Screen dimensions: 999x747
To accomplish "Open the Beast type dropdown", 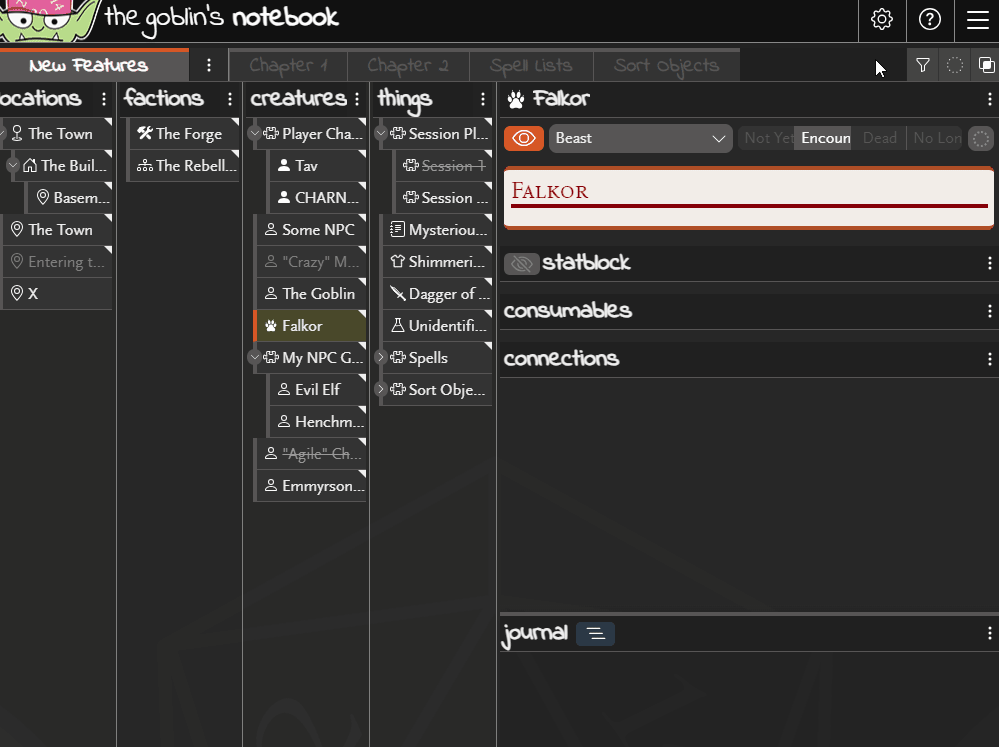I will tap(641, 138).
